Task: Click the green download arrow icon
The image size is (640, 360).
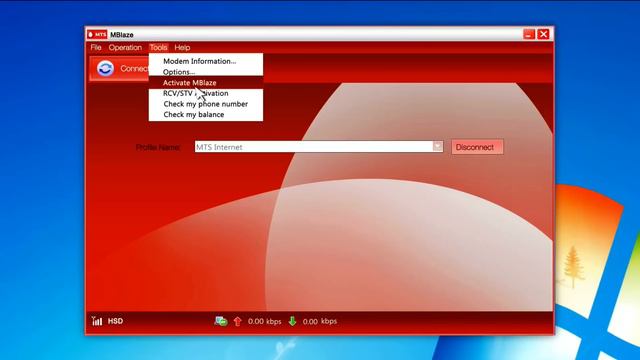Action: [x=292, y=321]
